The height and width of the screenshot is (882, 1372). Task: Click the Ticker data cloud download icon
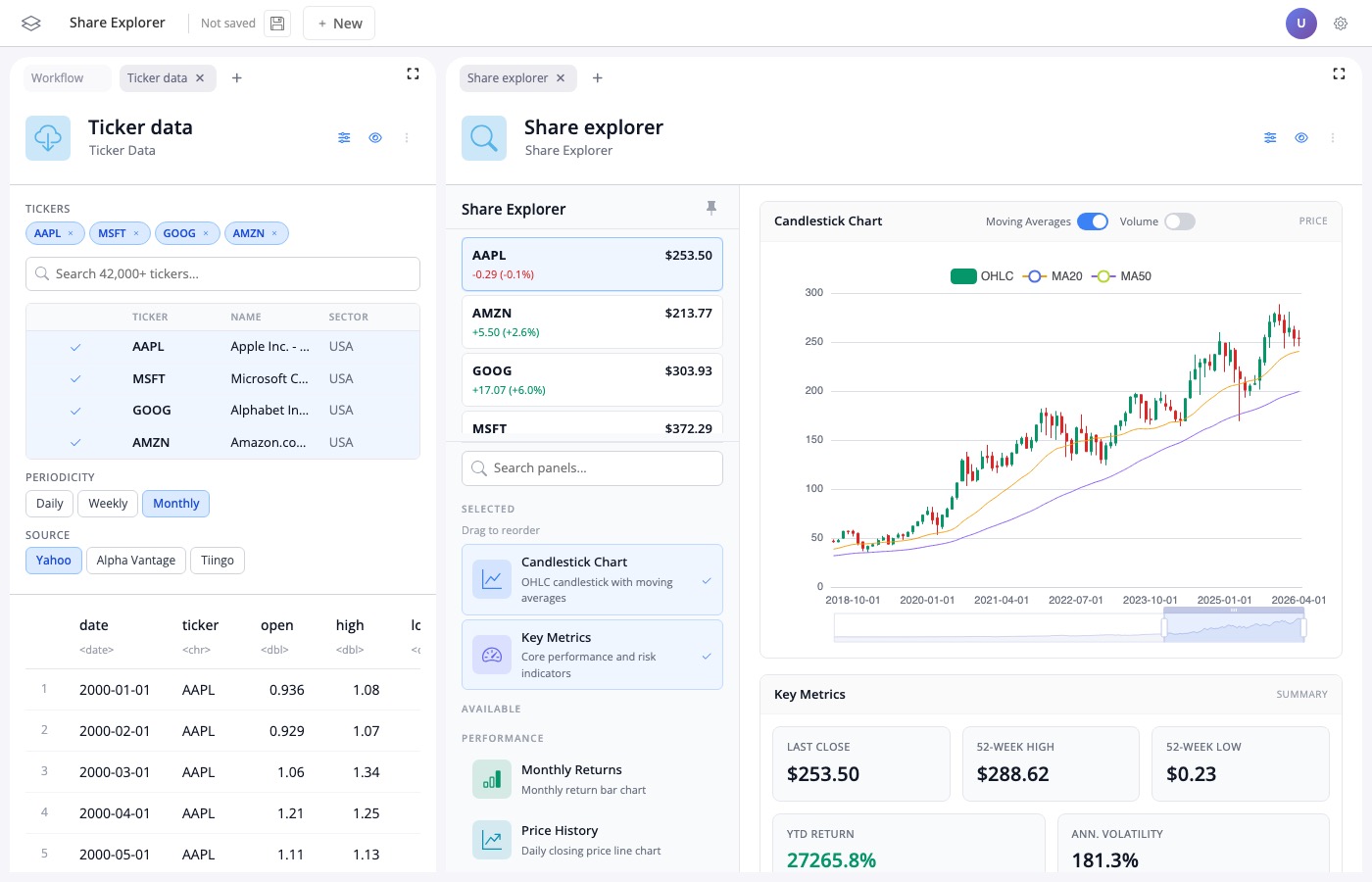pyautogui.click(x=48, y=138)
